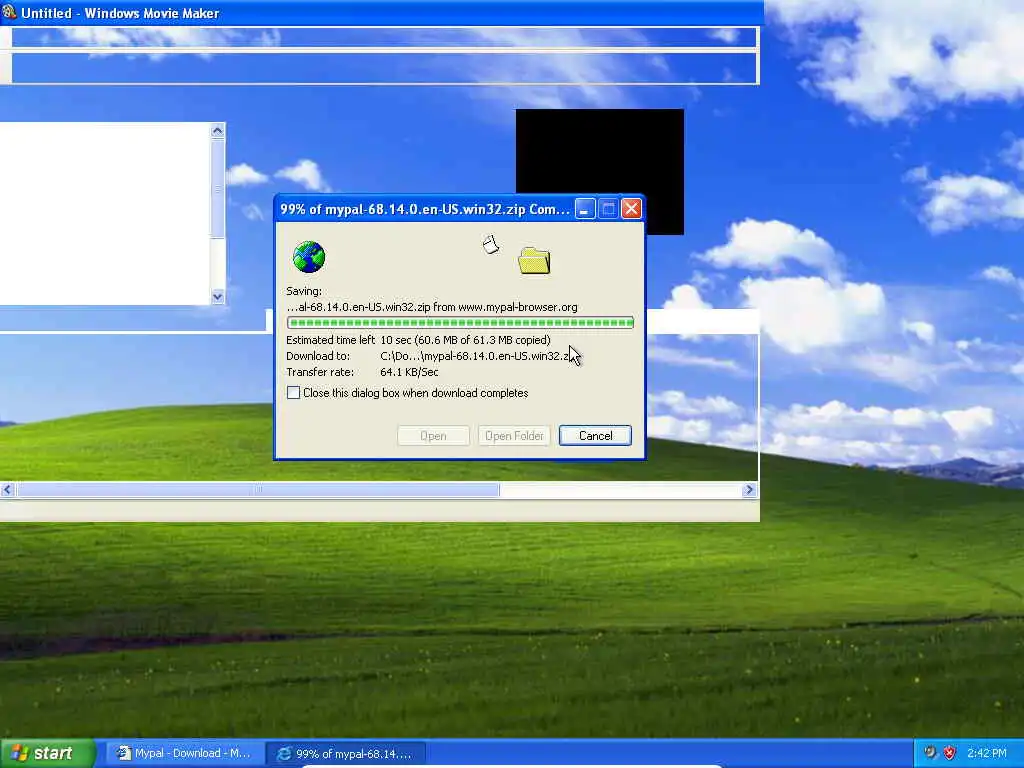Select the 99% of mypal taskbar button
Viewport: 1024px width, 768px height.
pyautogui.click(x=346, y=754)
